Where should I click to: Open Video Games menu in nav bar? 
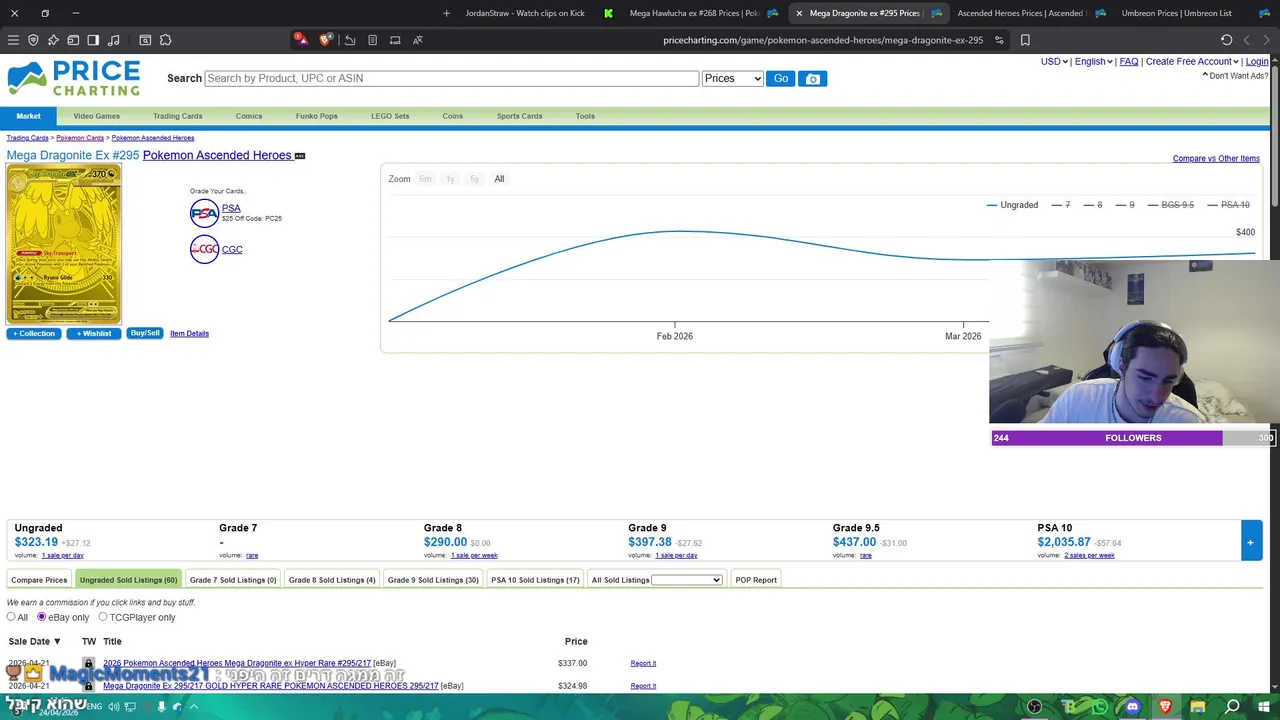pyautogui.click(x=96, y=116)
